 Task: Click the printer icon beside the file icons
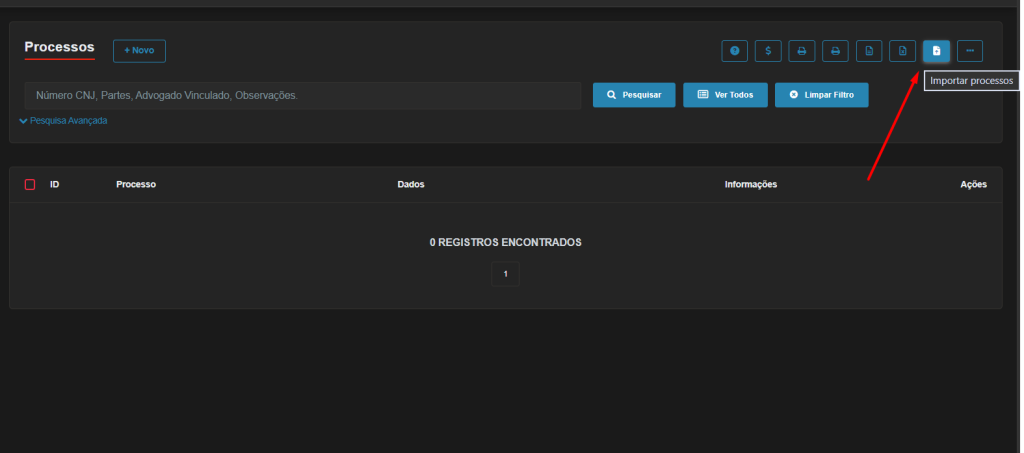pyautogui.click(x=835, y=51)
